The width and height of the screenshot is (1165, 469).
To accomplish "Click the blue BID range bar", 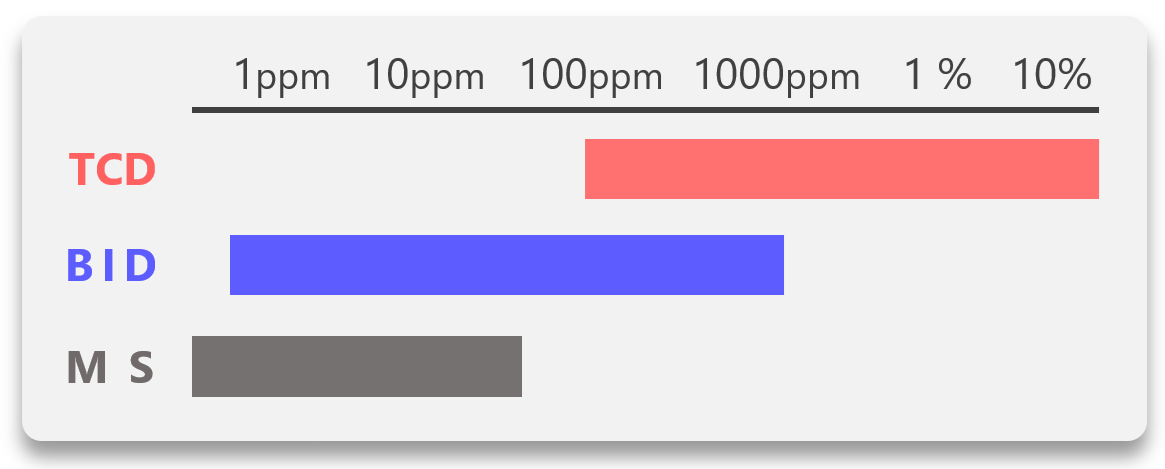I will tap(506, 265).
